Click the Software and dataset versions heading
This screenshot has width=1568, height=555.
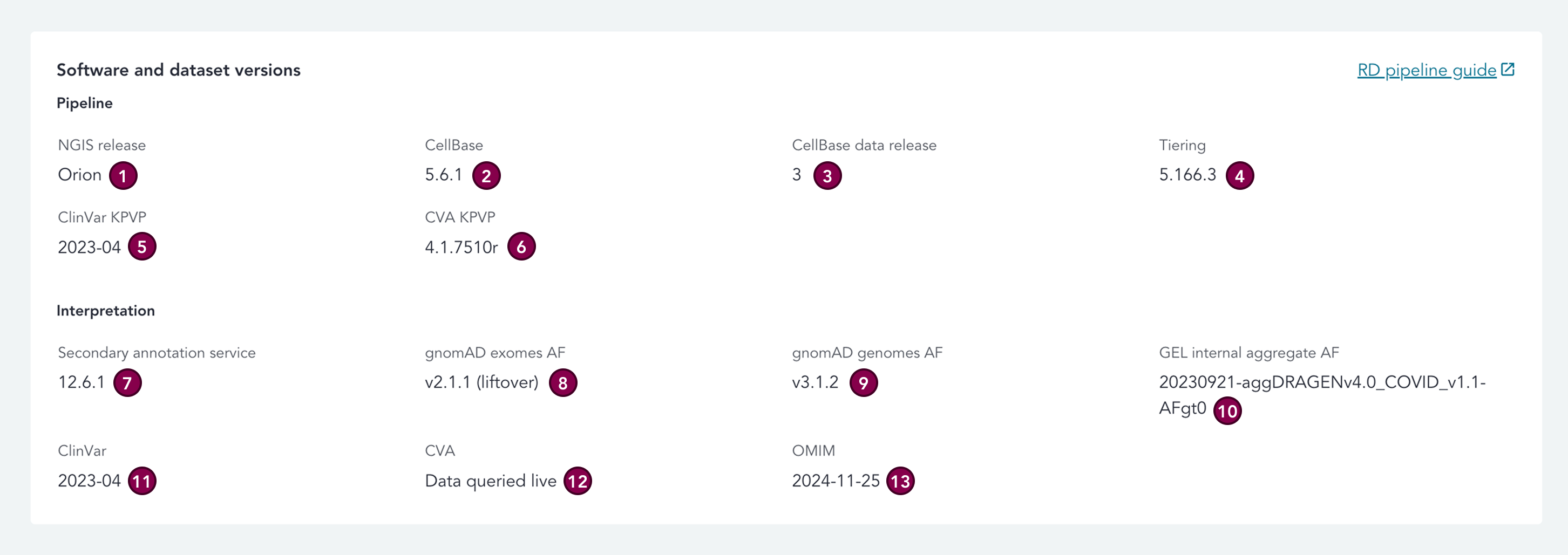tap(178, 70)
